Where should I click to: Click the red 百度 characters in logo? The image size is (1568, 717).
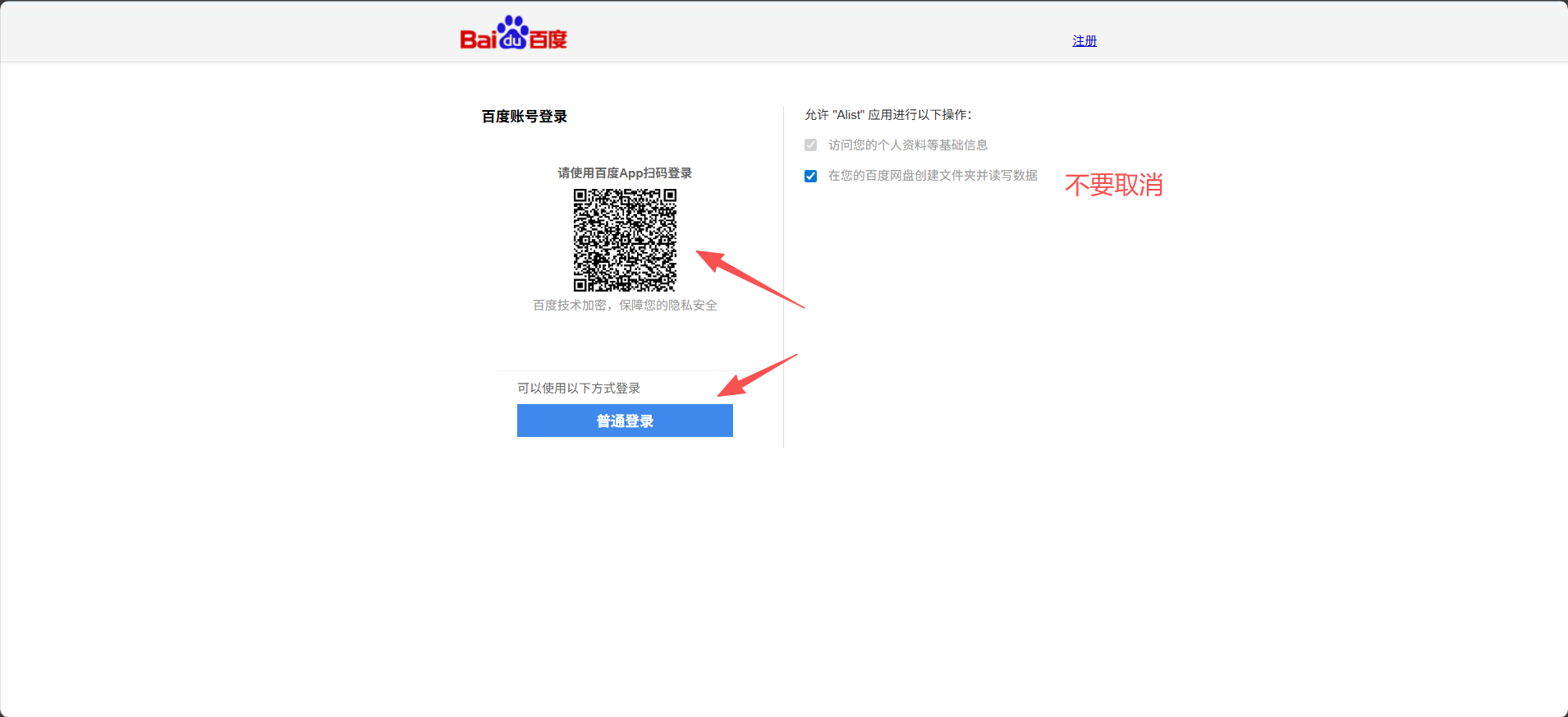point(548,39)
